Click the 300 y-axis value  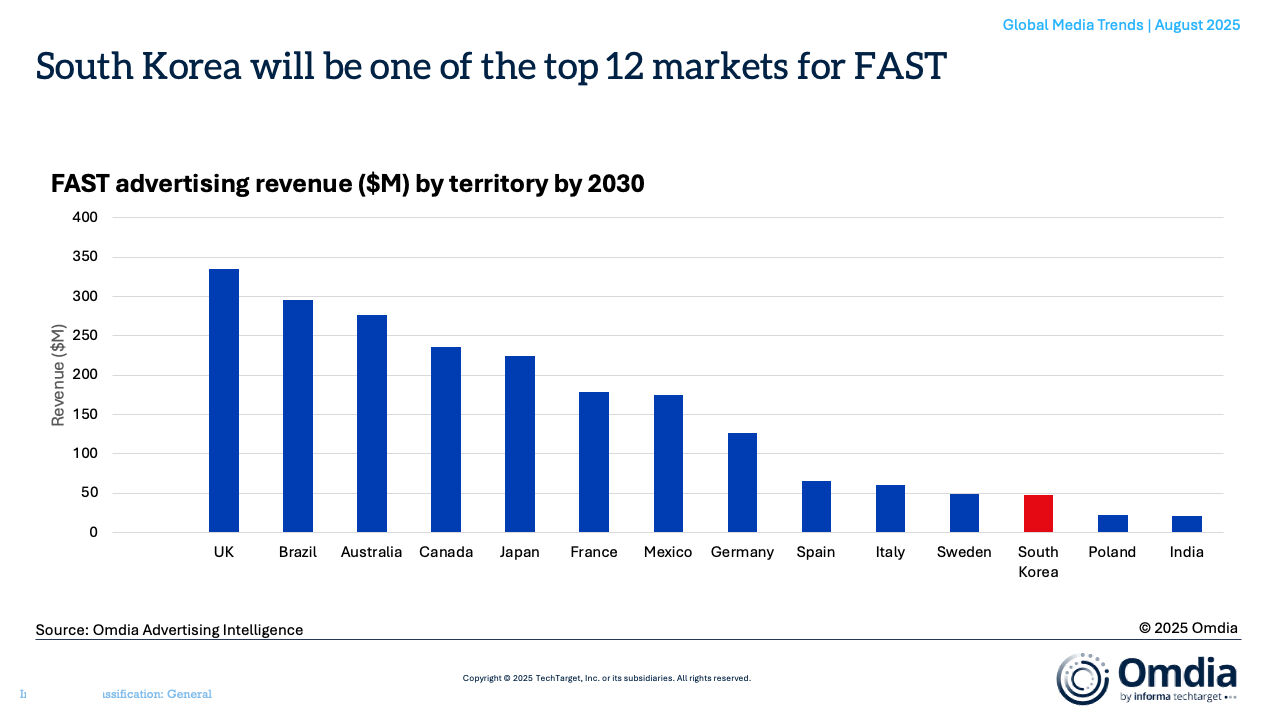pyautogui.click(x=86, y=296)
